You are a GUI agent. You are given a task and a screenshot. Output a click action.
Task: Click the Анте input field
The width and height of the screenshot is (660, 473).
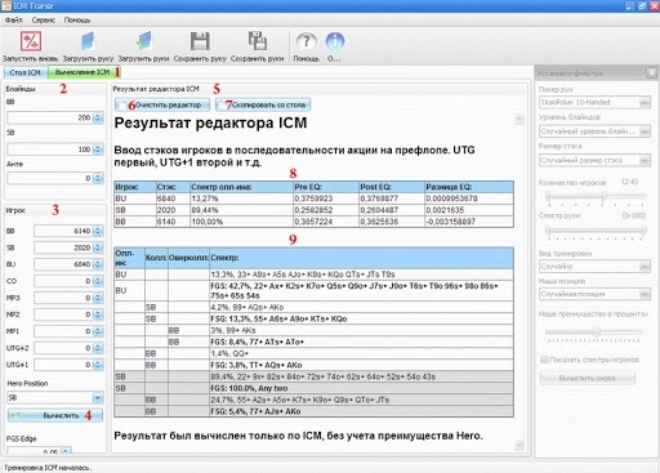pos(51,178)
